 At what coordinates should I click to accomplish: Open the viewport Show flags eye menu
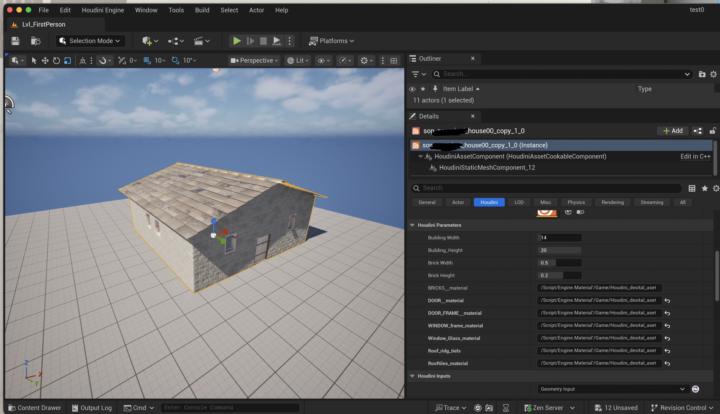324,61
